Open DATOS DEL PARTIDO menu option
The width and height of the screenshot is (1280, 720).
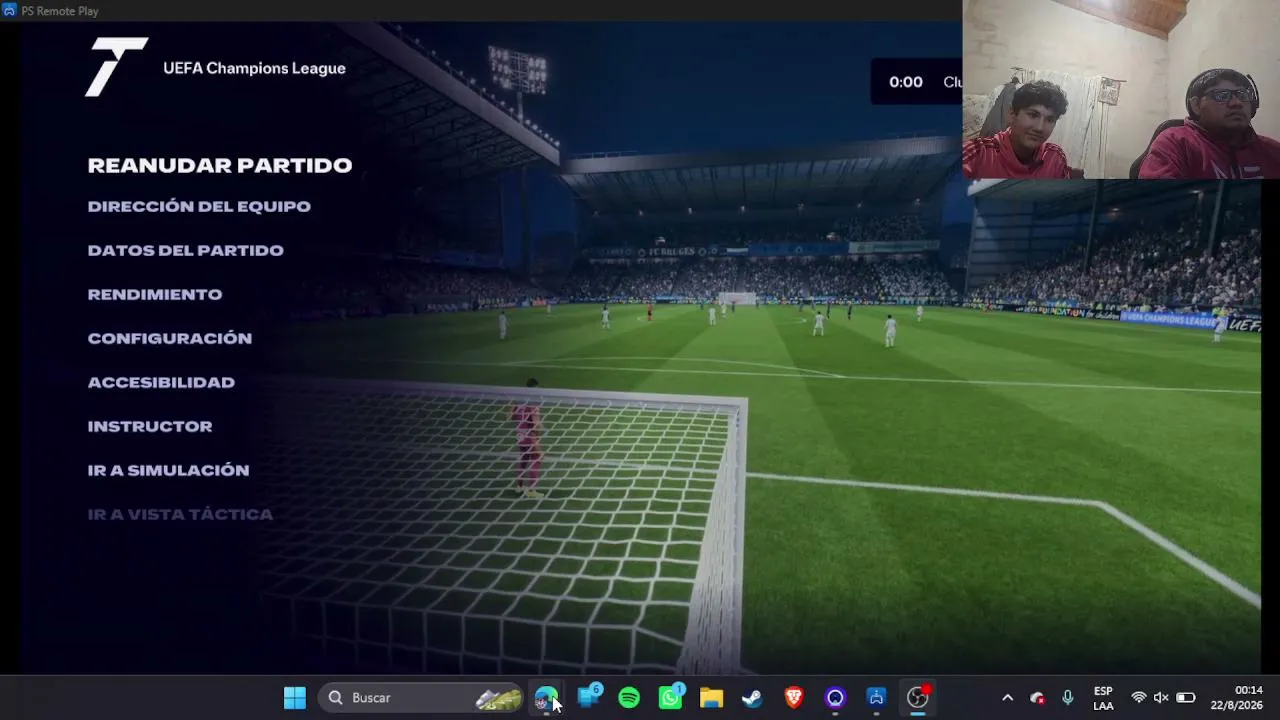coord(186,250)
